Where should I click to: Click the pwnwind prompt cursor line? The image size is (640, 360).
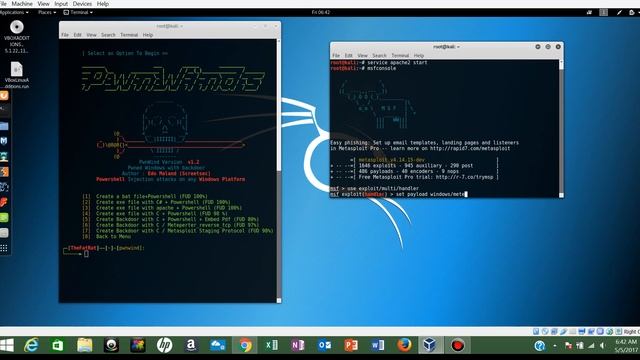tap(86, 254)
